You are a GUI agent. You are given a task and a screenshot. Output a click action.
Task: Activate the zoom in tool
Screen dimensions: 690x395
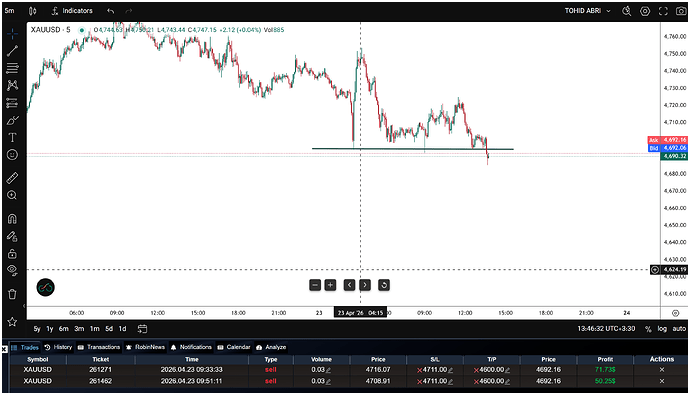(12, 195)
